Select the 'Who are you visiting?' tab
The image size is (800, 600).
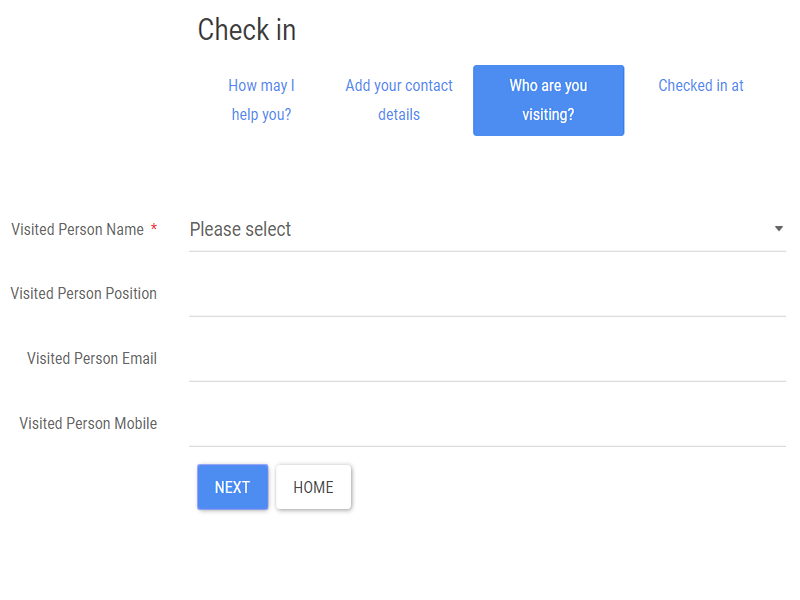click(x=548, y=100)
